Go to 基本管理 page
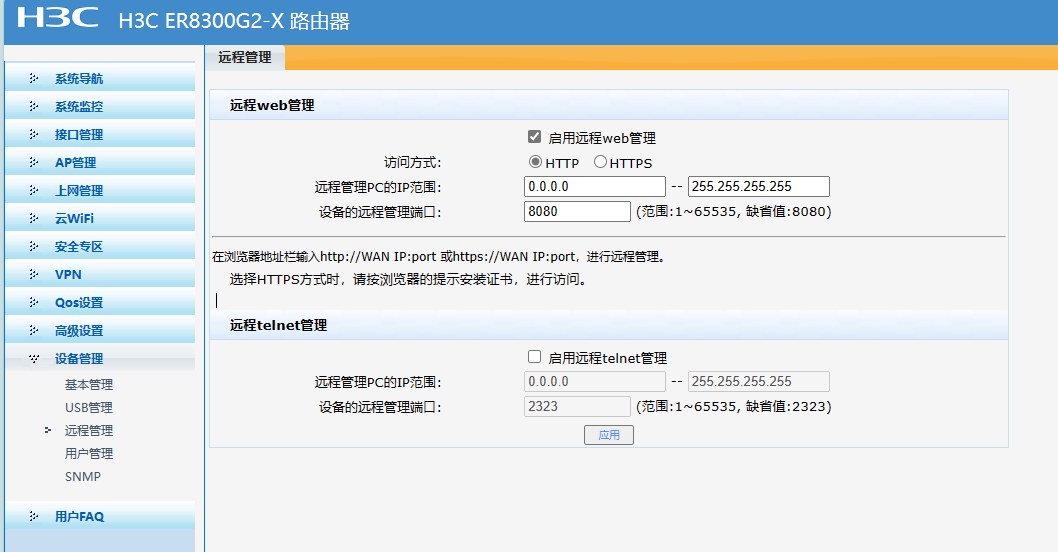The width and height of the screenshot is (1058, 552). tap(88, 385)
